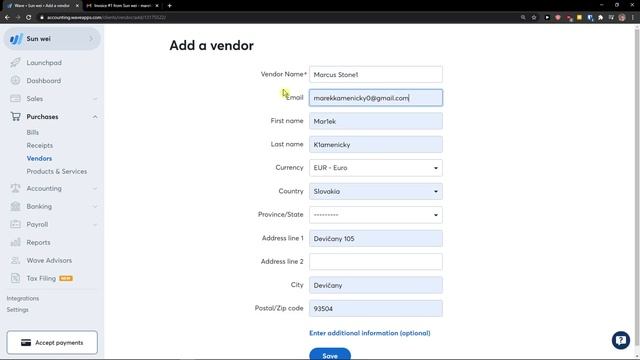Click the Accept payments button

[x=52, y=342]
